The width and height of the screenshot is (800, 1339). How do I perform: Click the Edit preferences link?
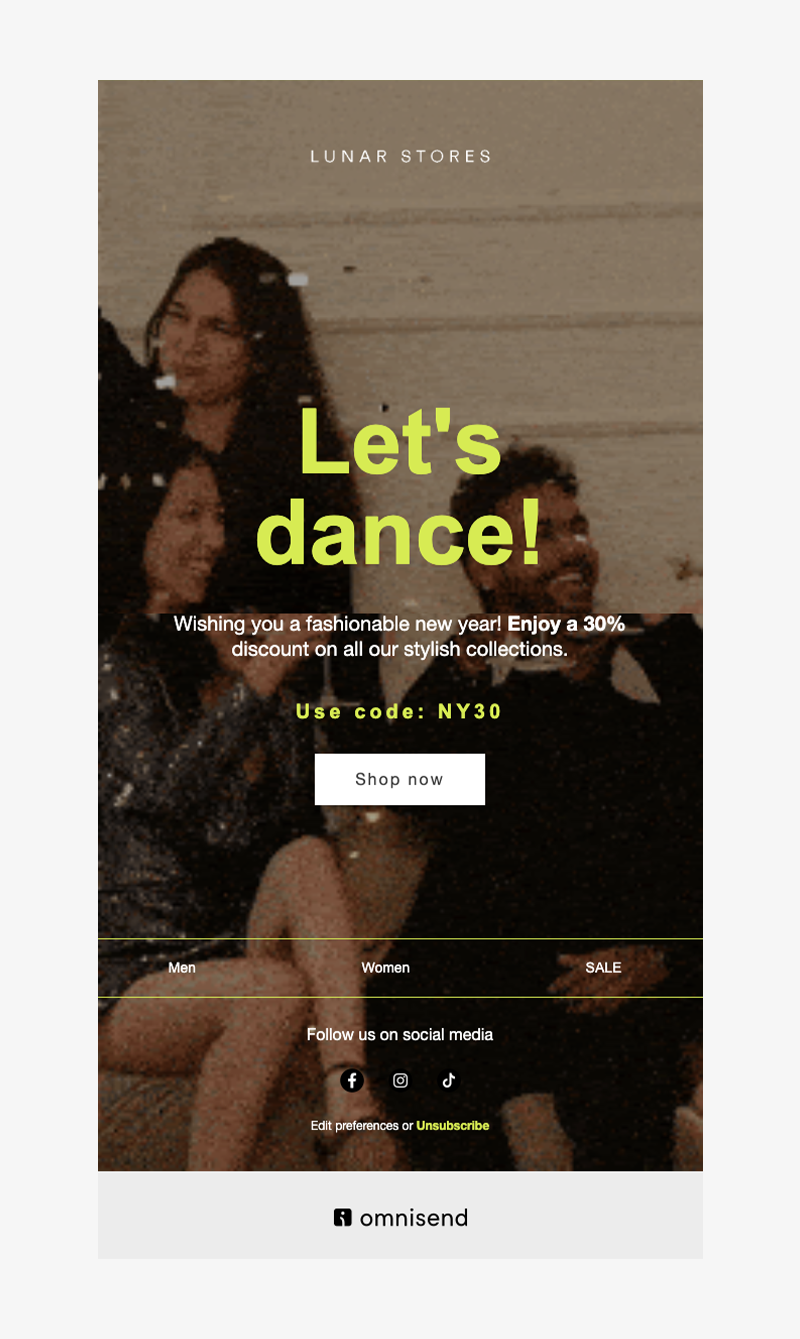354,1126
